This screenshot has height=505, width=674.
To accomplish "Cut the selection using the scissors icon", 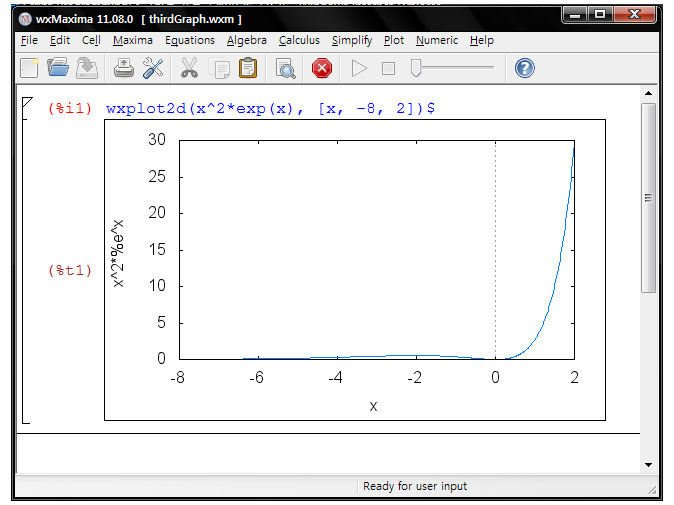I will pyautogui.click(x=189, y=68).
